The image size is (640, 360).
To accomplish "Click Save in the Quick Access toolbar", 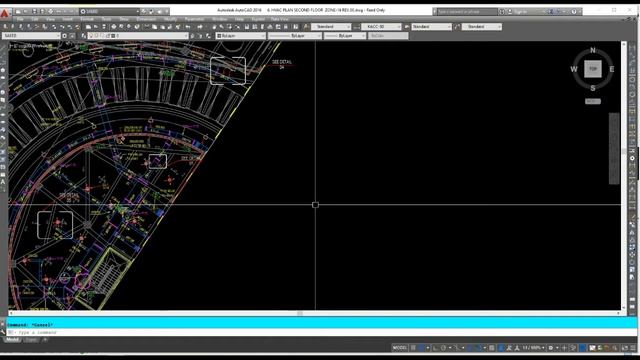I will [34, 11].
